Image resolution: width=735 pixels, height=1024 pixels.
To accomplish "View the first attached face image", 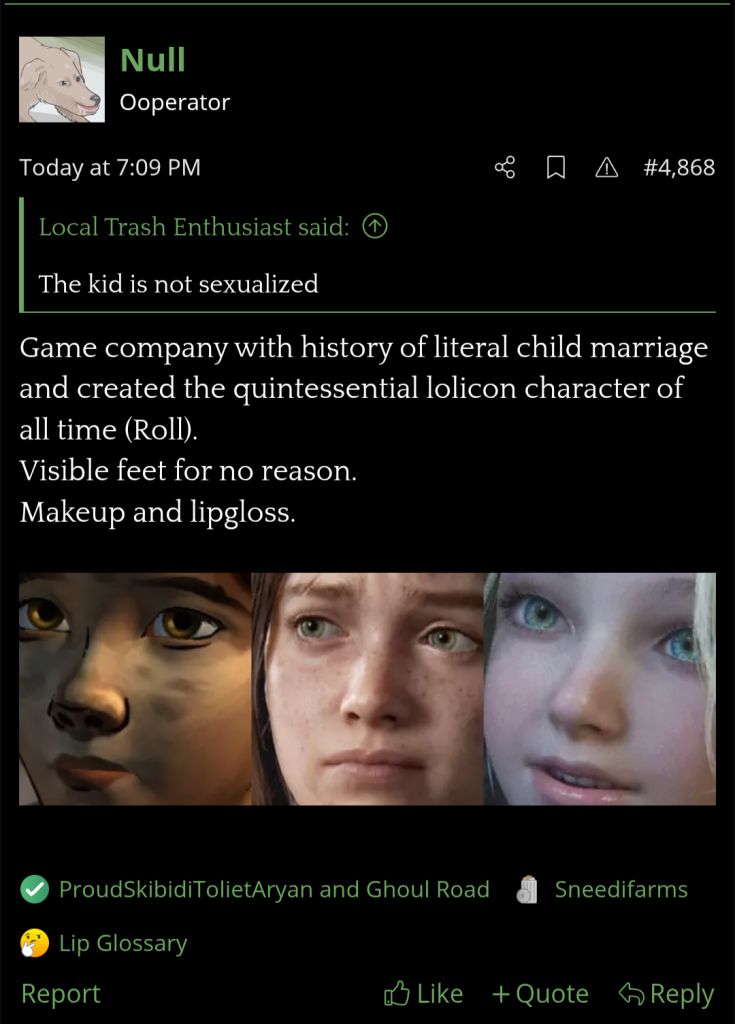I will [135, 689].
